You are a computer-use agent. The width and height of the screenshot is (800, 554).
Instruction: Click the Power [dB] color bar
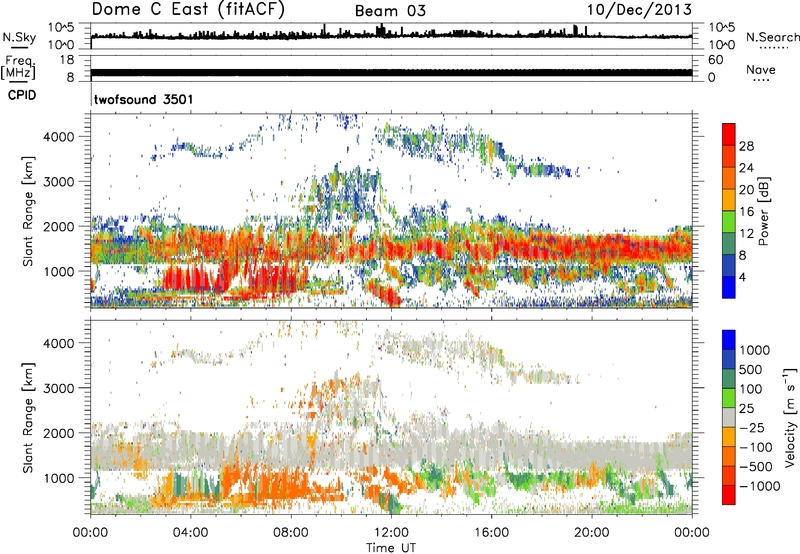(x=729, y=211)
